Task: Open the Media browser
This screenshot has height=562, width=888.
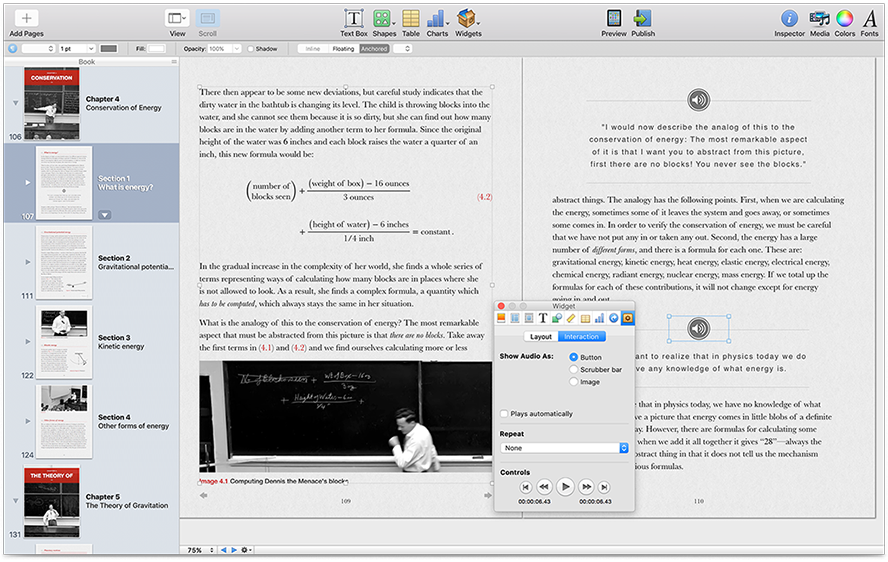Action: point(819,18)
